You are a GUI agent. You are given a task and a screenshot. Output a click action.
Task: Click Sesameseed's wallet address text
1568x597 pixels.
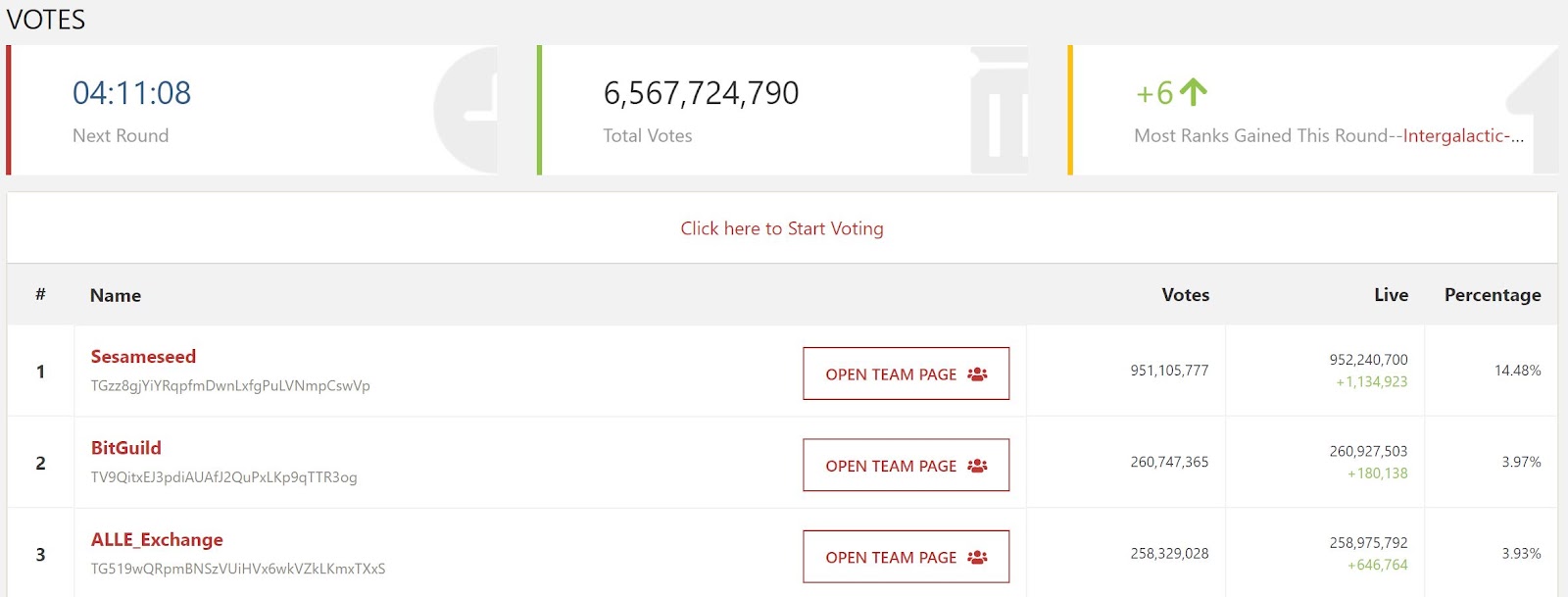230,386
